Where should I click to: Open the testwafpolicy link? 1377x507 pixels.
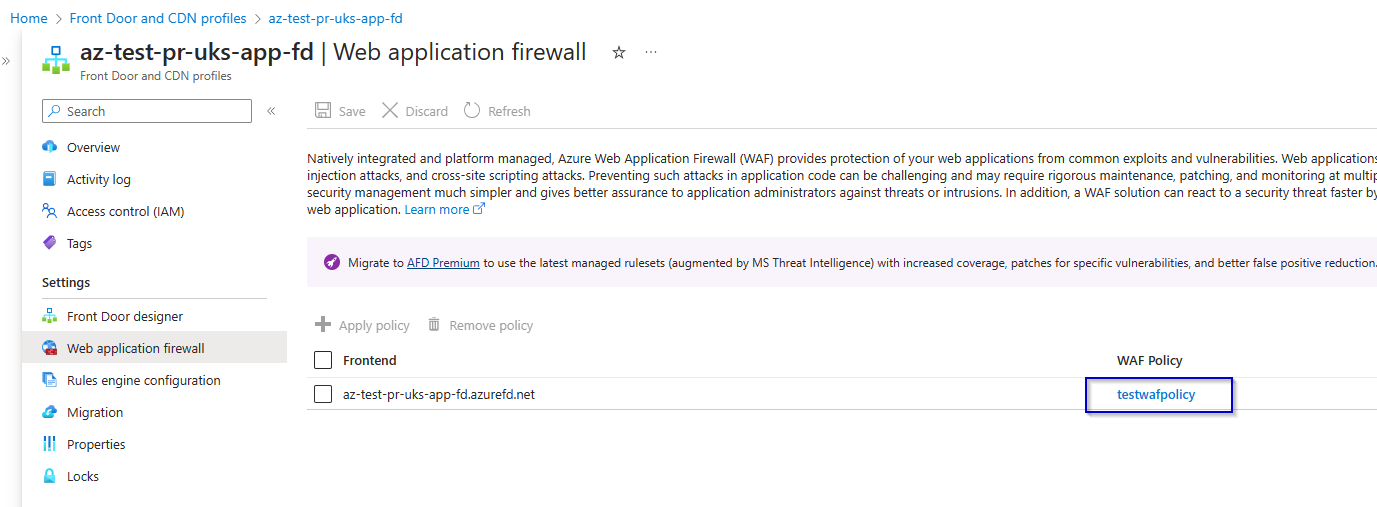point(1156,394)
